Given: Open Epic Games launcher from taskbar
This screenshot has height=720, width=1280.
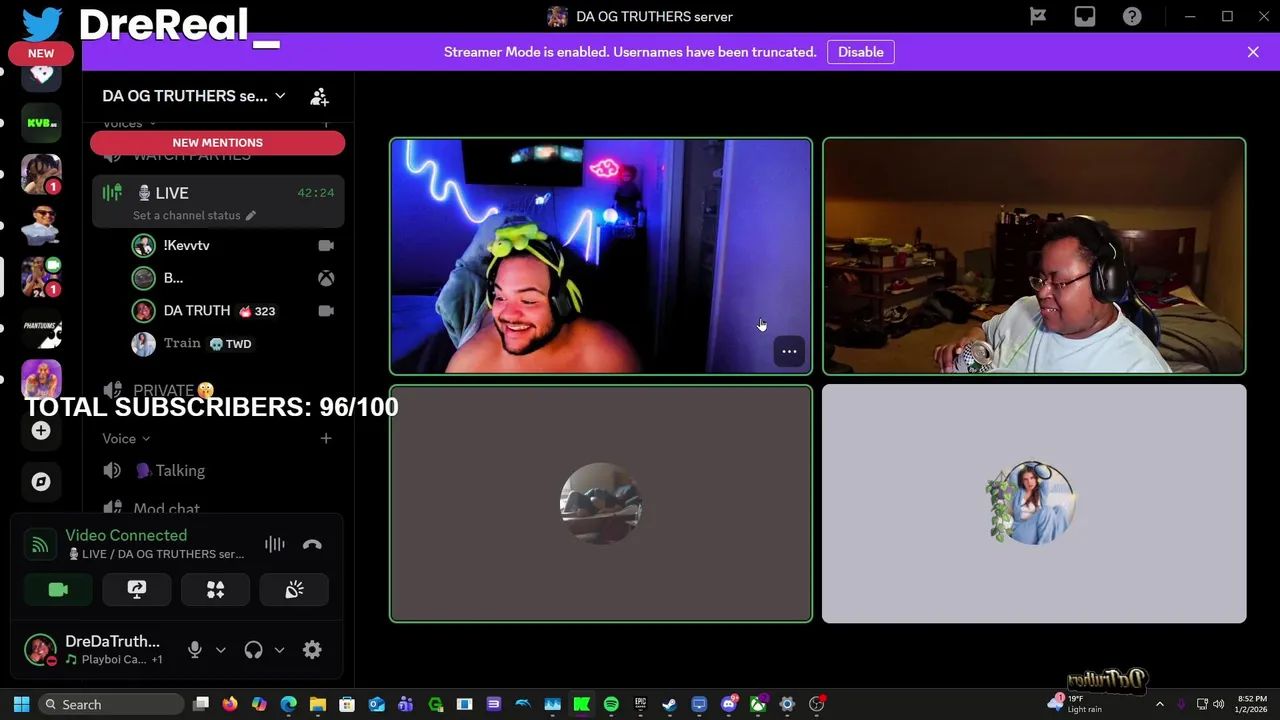Looking at the screenshot, I should coord(640,704).
